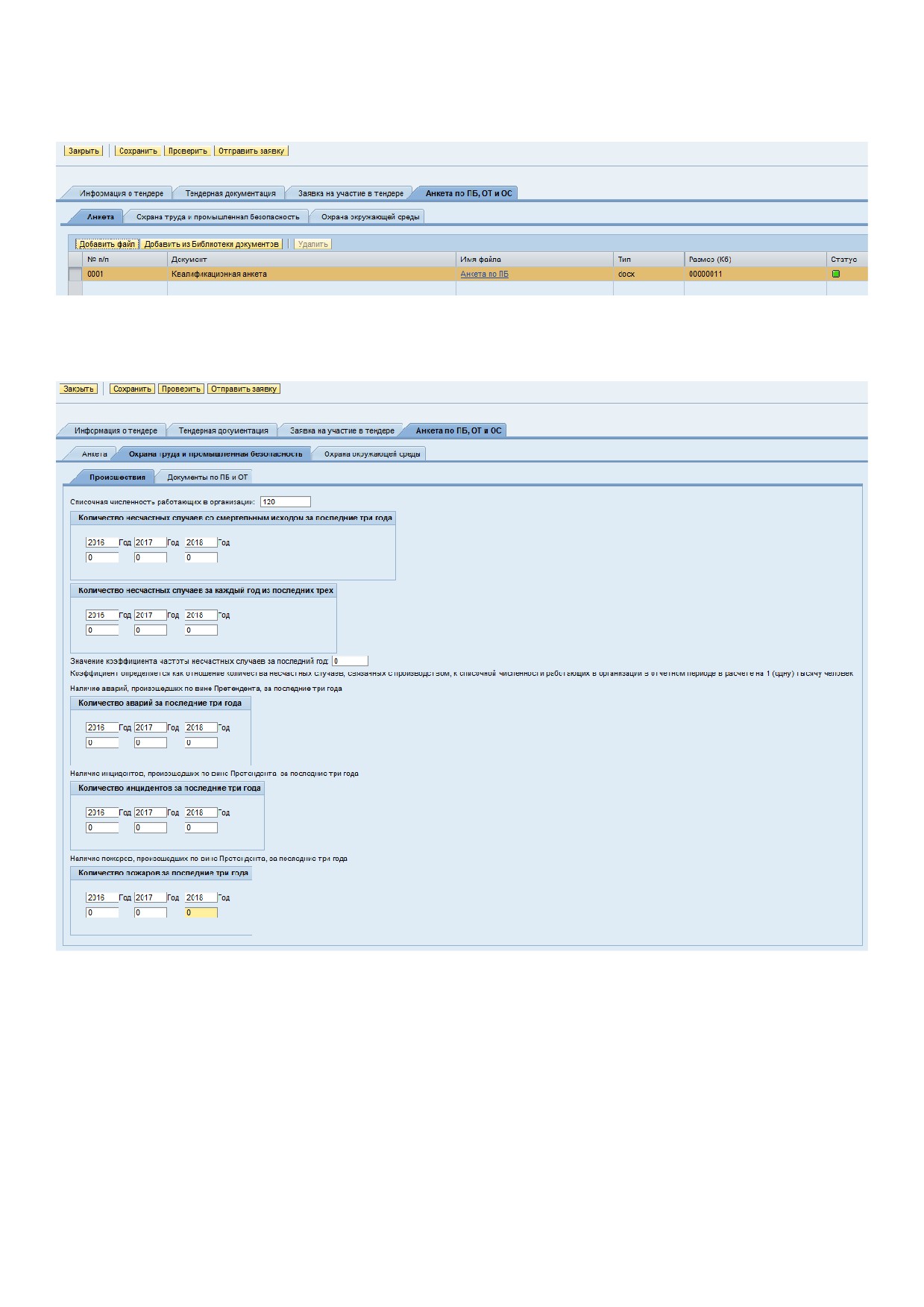Click Отправить заявку above the Происшествия form
The width and height of the screenshot is (924, 1307).
[244, 389]
